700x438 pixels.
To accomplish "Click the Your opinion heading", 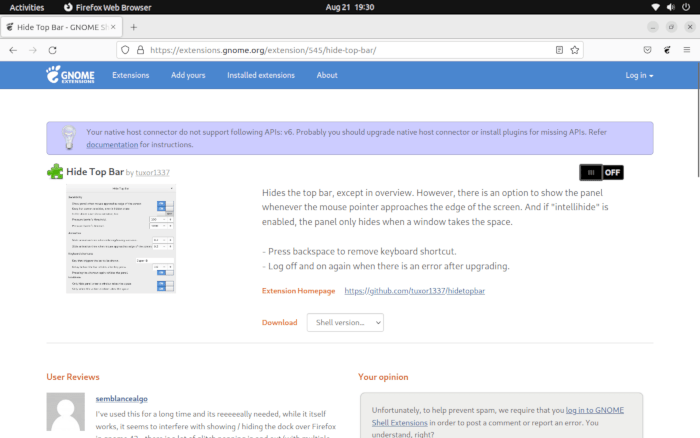I will (383, 377).
